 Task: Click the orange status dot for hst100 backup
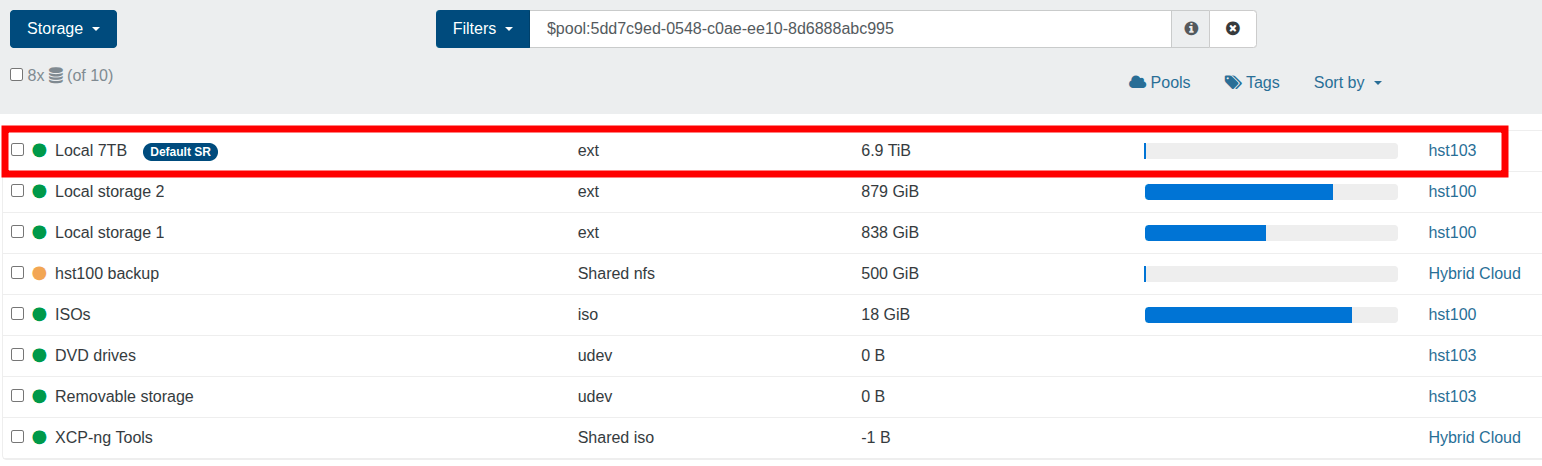point(40,273)
